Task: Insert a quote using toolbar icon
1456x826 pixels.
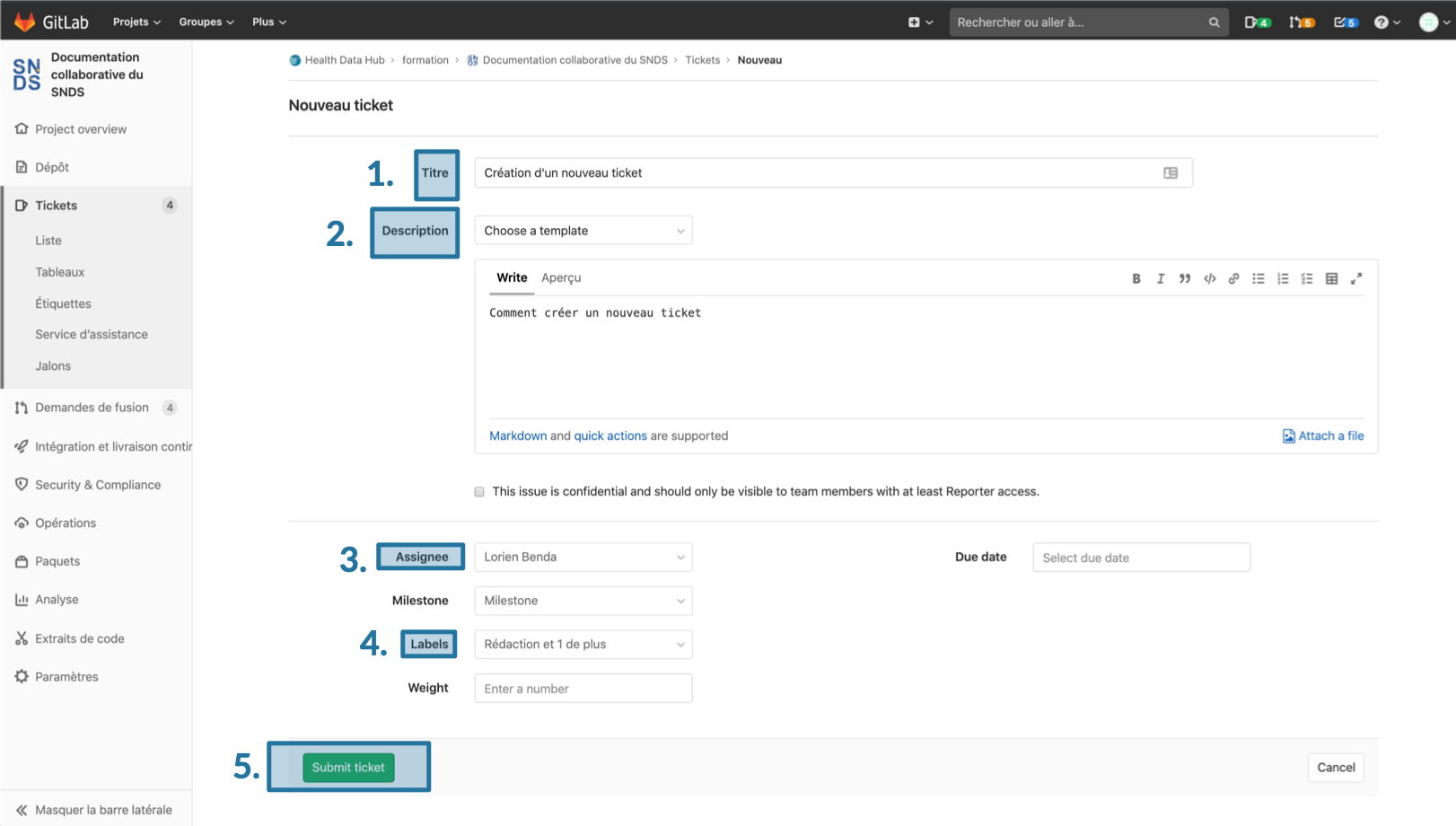Action: point(1185,278)
